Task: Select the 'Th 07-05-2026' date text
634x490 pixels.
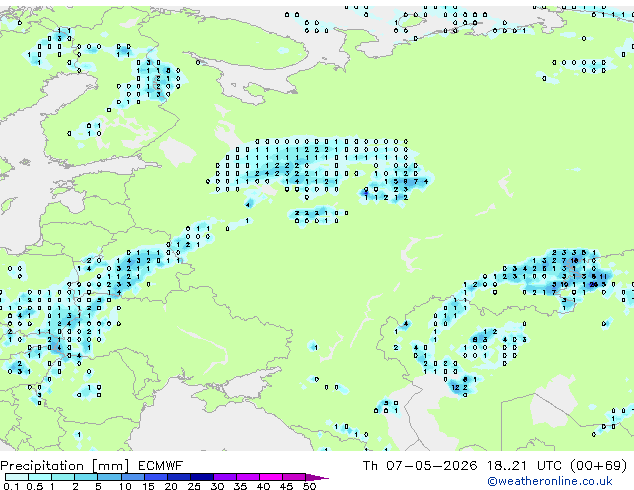Action: click(420, 466)
